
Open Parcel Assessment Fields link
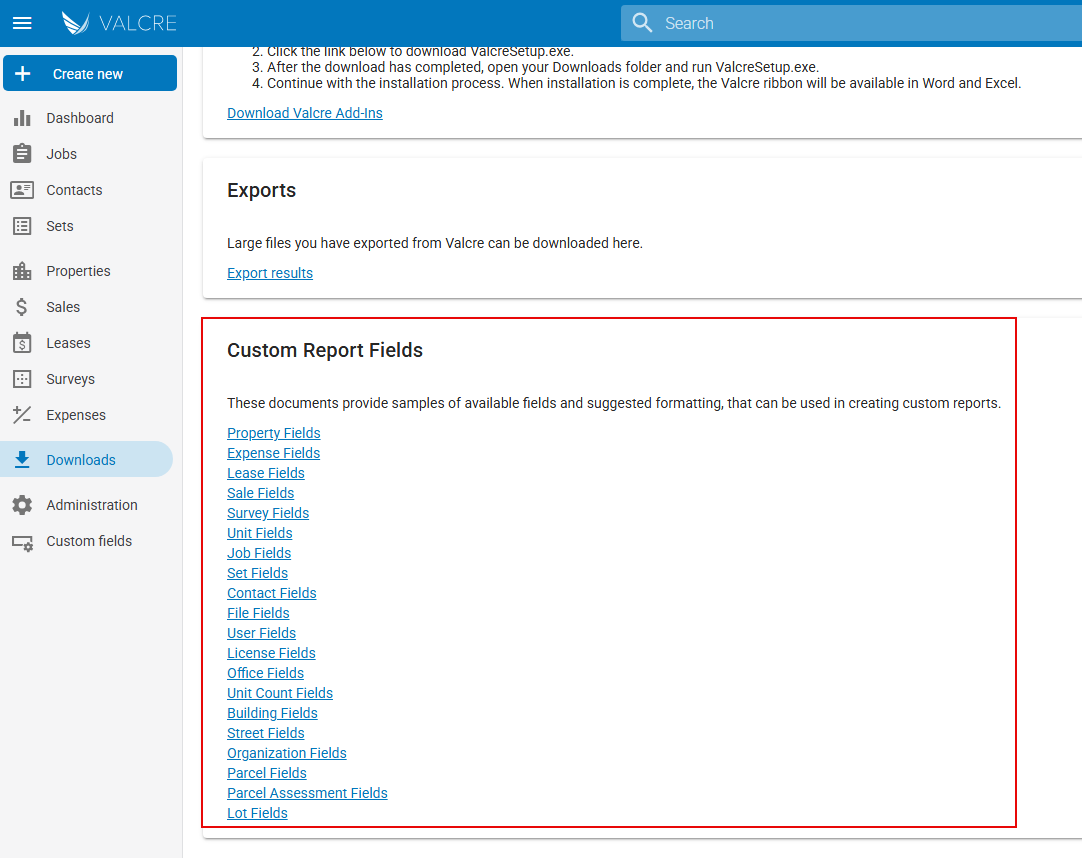[307, 793]
